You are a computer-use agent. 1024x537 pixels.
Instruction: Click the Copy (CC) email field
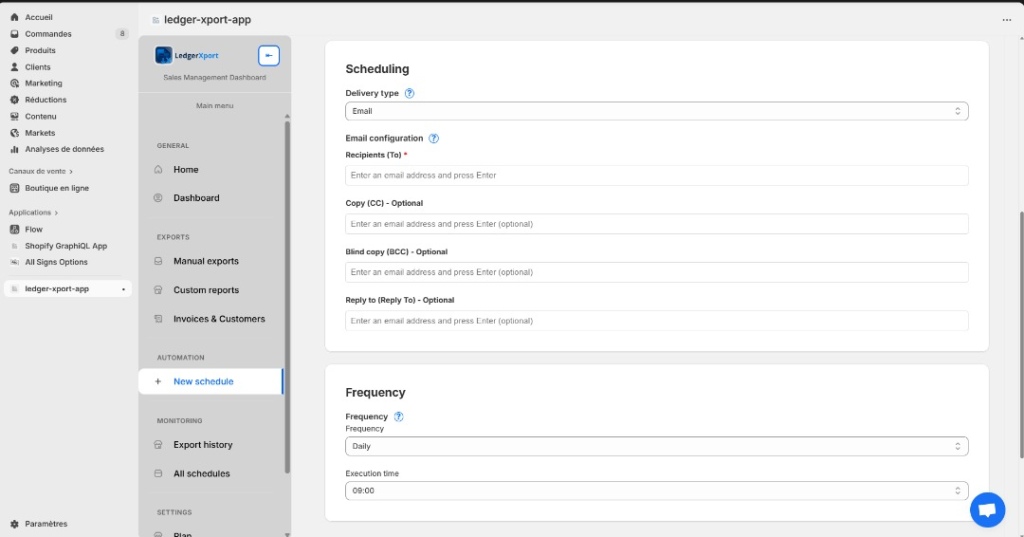tap(656, 224)
